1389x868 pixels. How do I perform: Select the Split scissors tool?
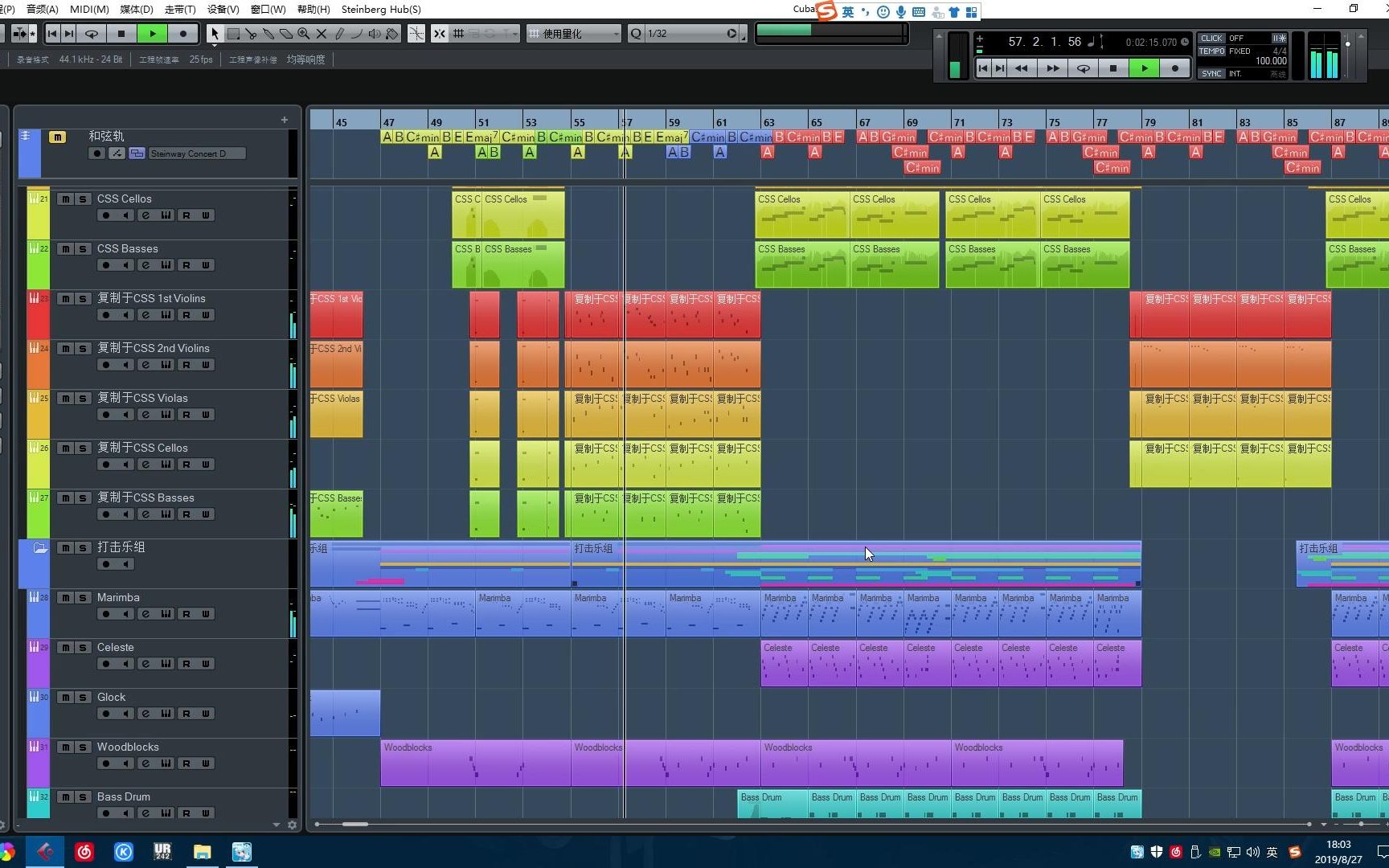251,34
